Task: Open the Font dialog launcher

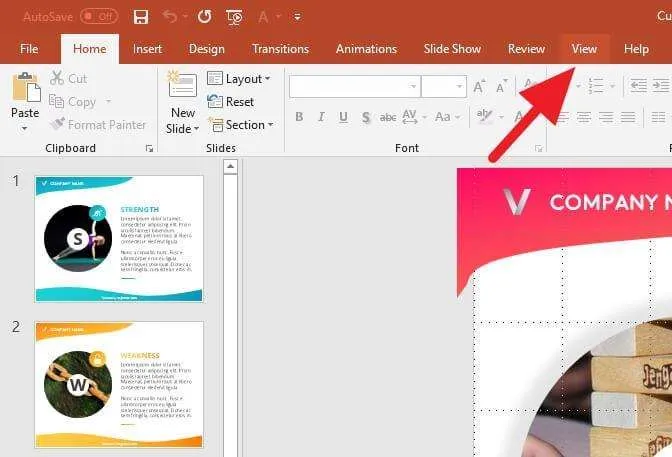Action: [538, 148]
